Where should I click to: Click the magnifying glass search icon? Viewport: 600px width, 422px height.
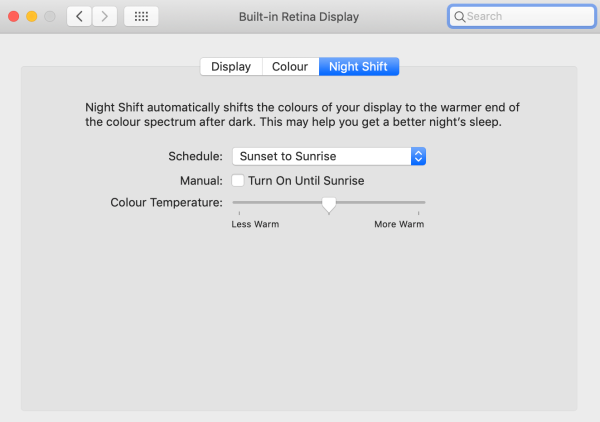[x=459, y=16]
